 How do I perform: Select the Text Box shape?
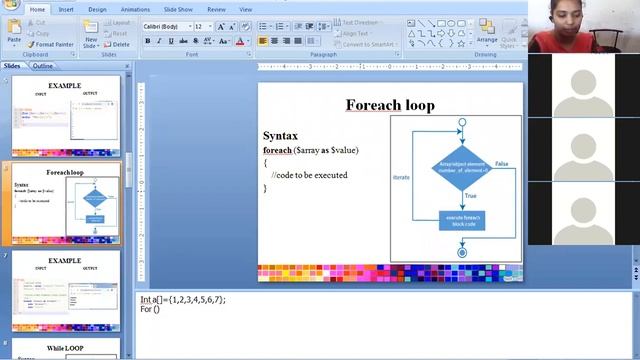[411, 23]
